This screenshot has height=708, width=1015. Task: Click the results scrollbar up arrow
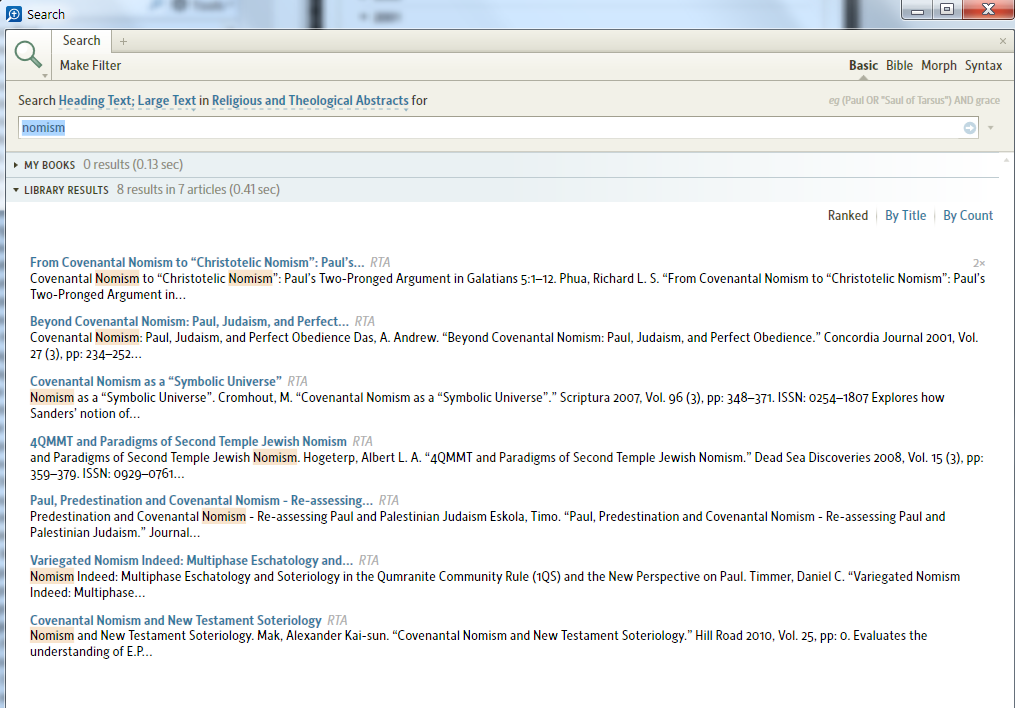pos(1006,159)
